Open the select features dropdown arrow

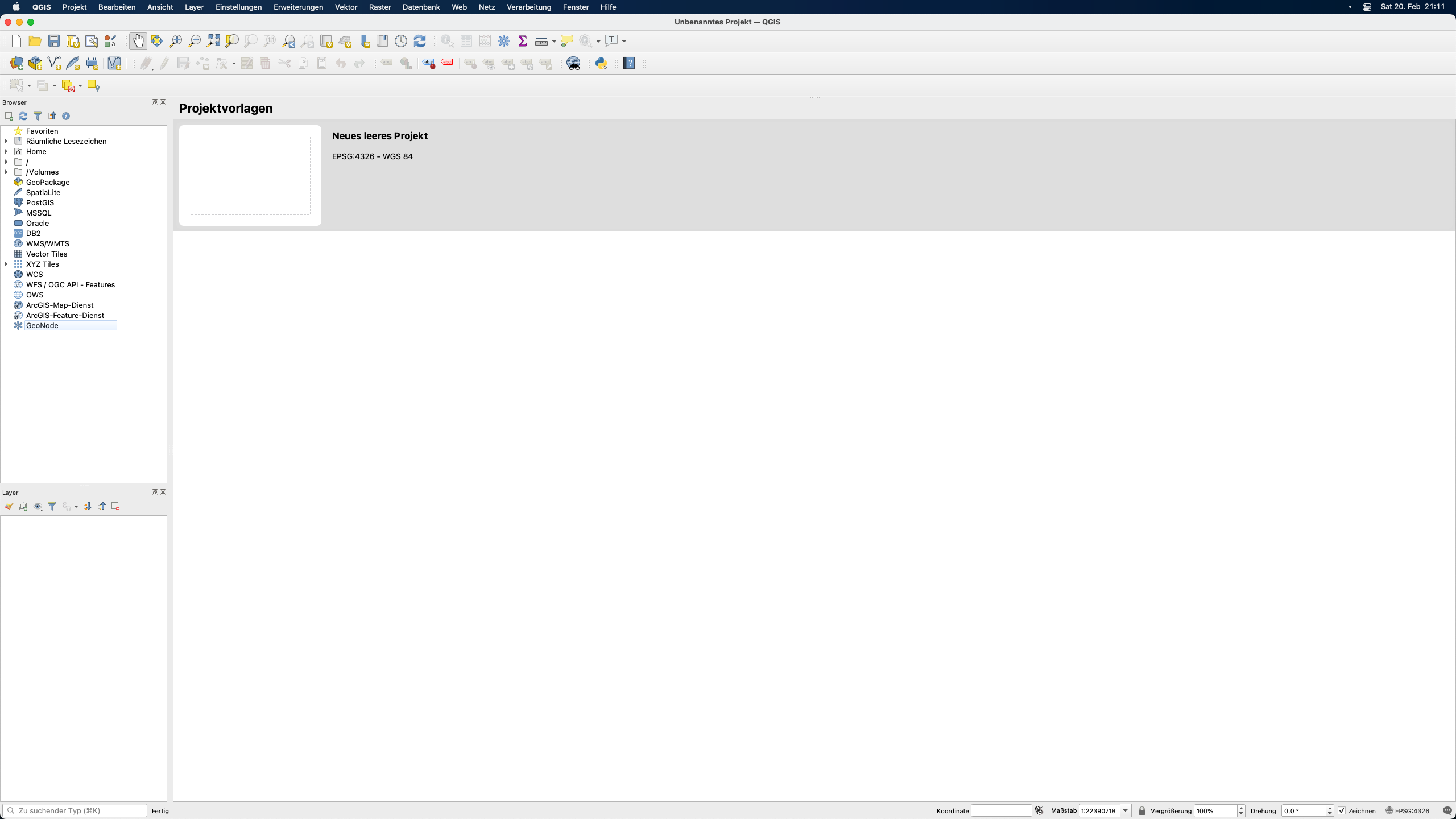pos(29,85)
